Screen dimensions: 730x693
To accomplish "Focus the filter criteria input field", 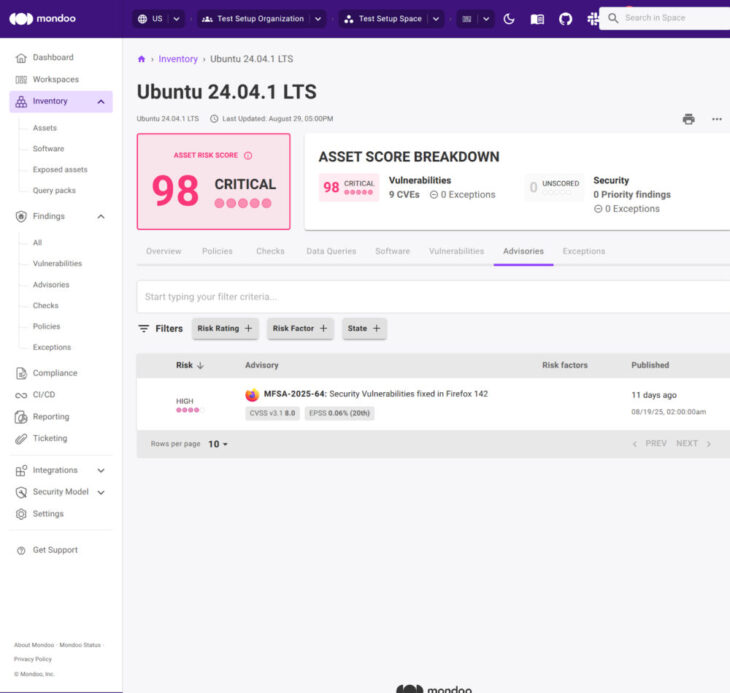I will click(x=433, y=297).
